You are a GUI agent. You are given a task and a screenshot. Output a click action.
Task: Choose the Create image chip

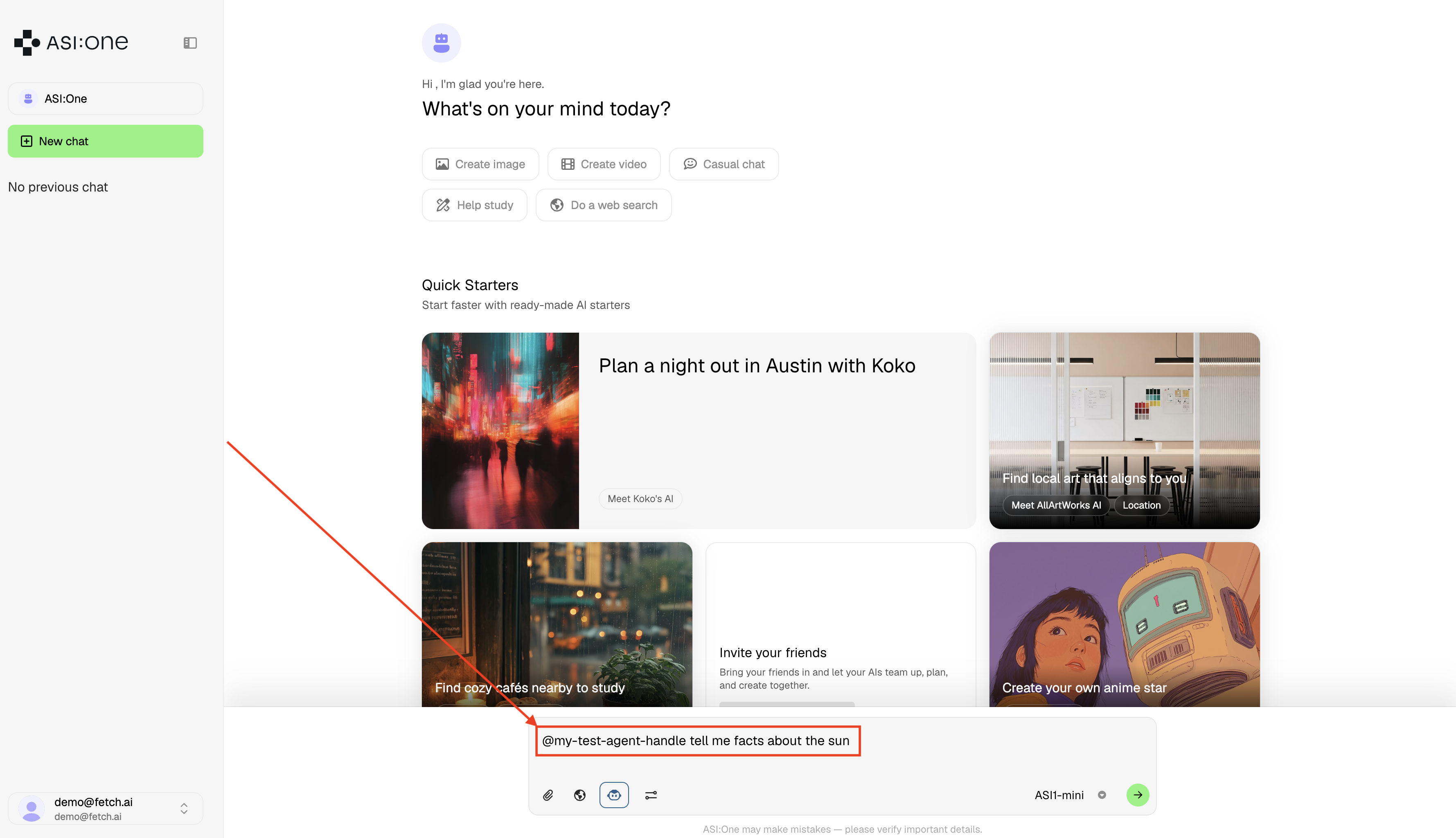[x=480, y=164]
